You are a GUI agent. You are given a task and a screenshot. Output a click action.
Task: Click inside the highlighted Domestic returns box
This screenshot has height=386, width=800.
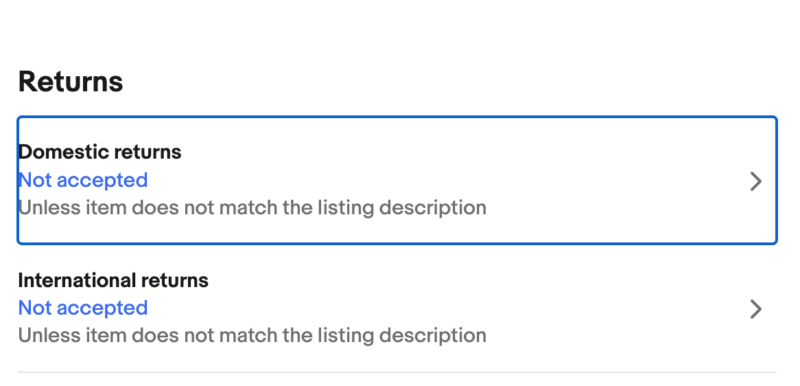[x=397, y=181]
